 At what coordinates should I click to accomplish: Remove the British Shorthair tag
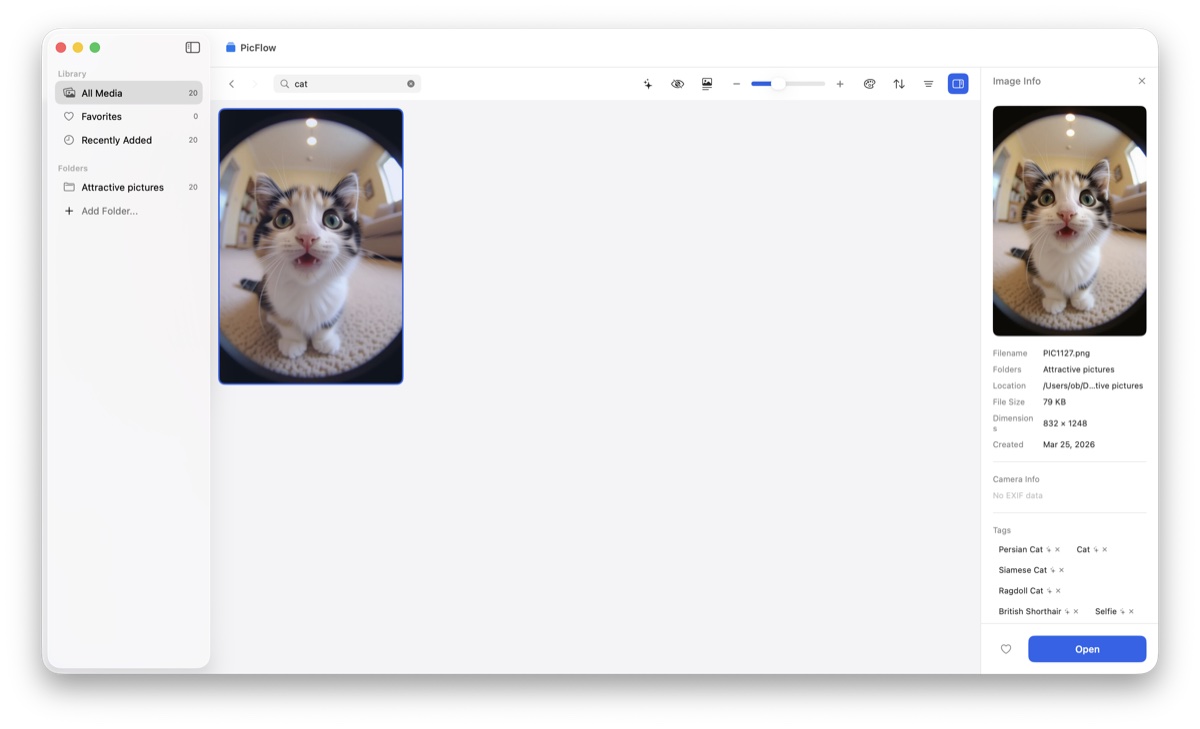(1076, 611)
